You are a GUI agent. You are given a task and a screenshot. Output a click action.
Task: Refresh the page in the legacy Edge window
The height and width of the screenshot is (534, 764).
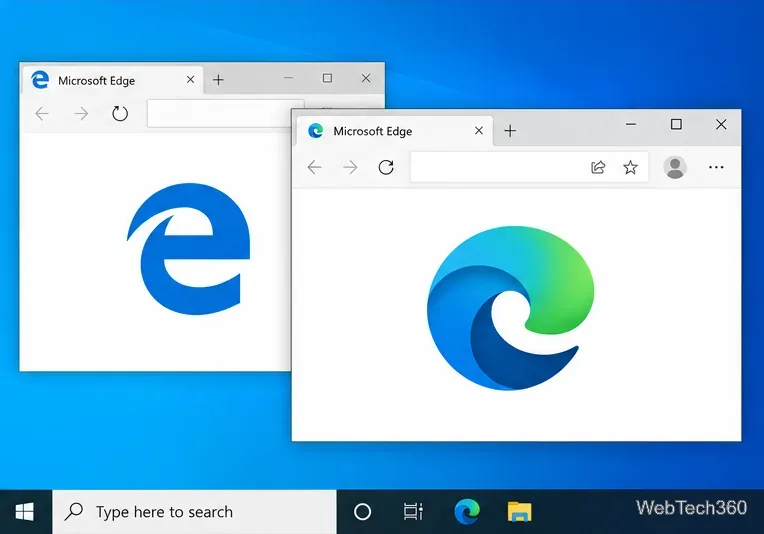click(120, 114)
